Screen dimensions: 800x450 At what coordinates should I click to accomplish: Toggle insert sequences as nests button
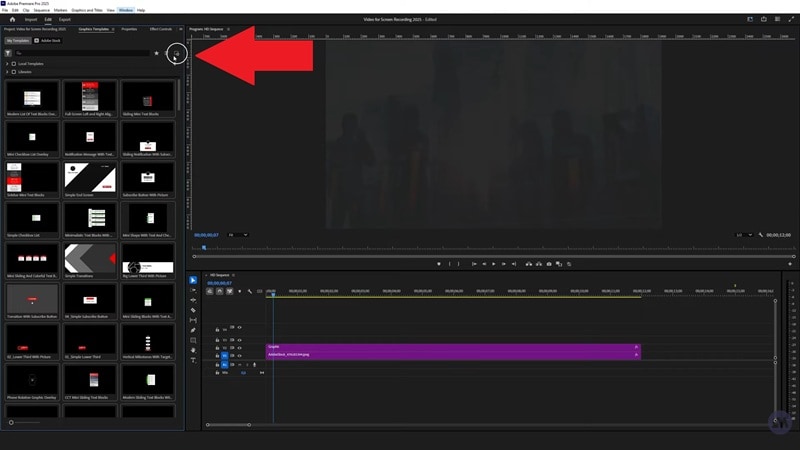click(x=210, y=291)
